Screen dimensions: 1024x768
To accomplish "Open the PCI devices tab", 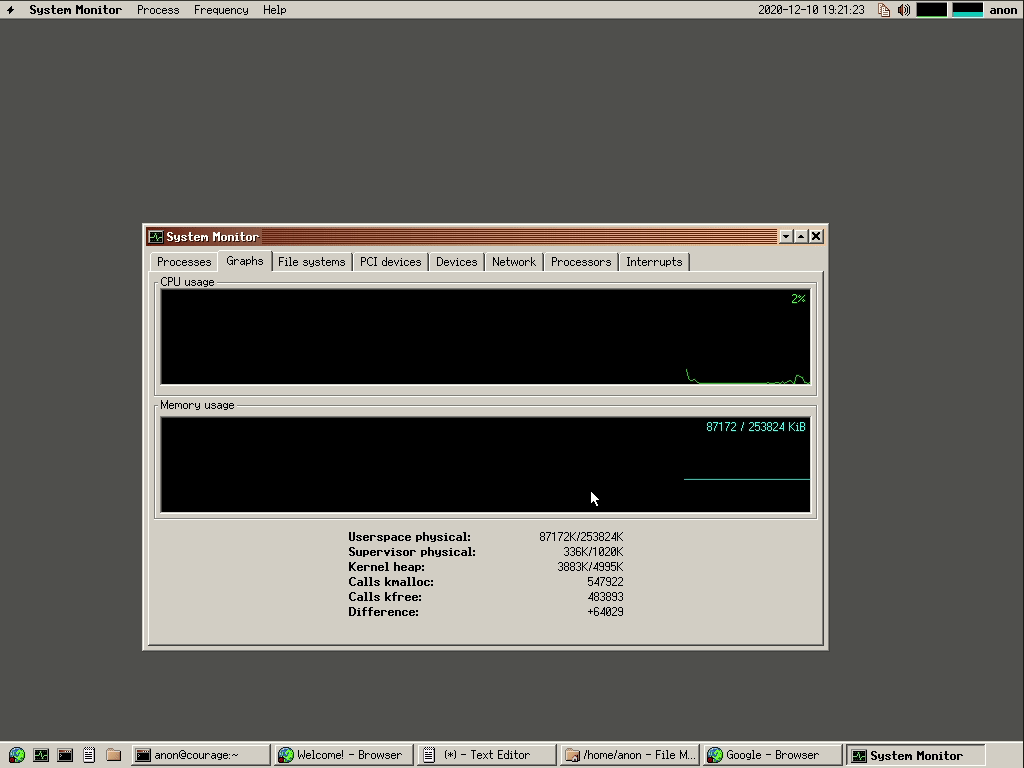I will click(x=391, y=262).
